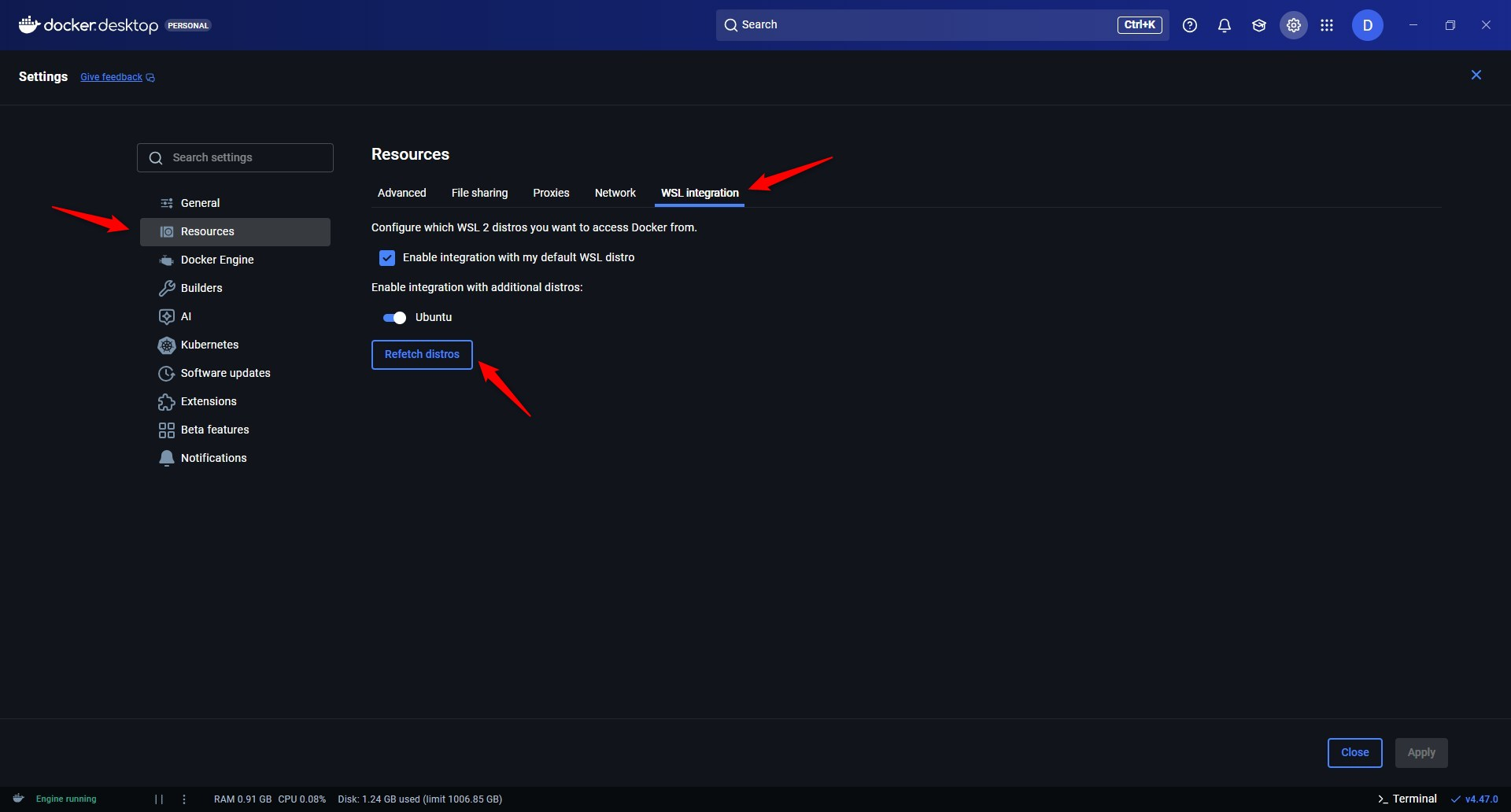Click the Settings page title

[x=43, y=76]
